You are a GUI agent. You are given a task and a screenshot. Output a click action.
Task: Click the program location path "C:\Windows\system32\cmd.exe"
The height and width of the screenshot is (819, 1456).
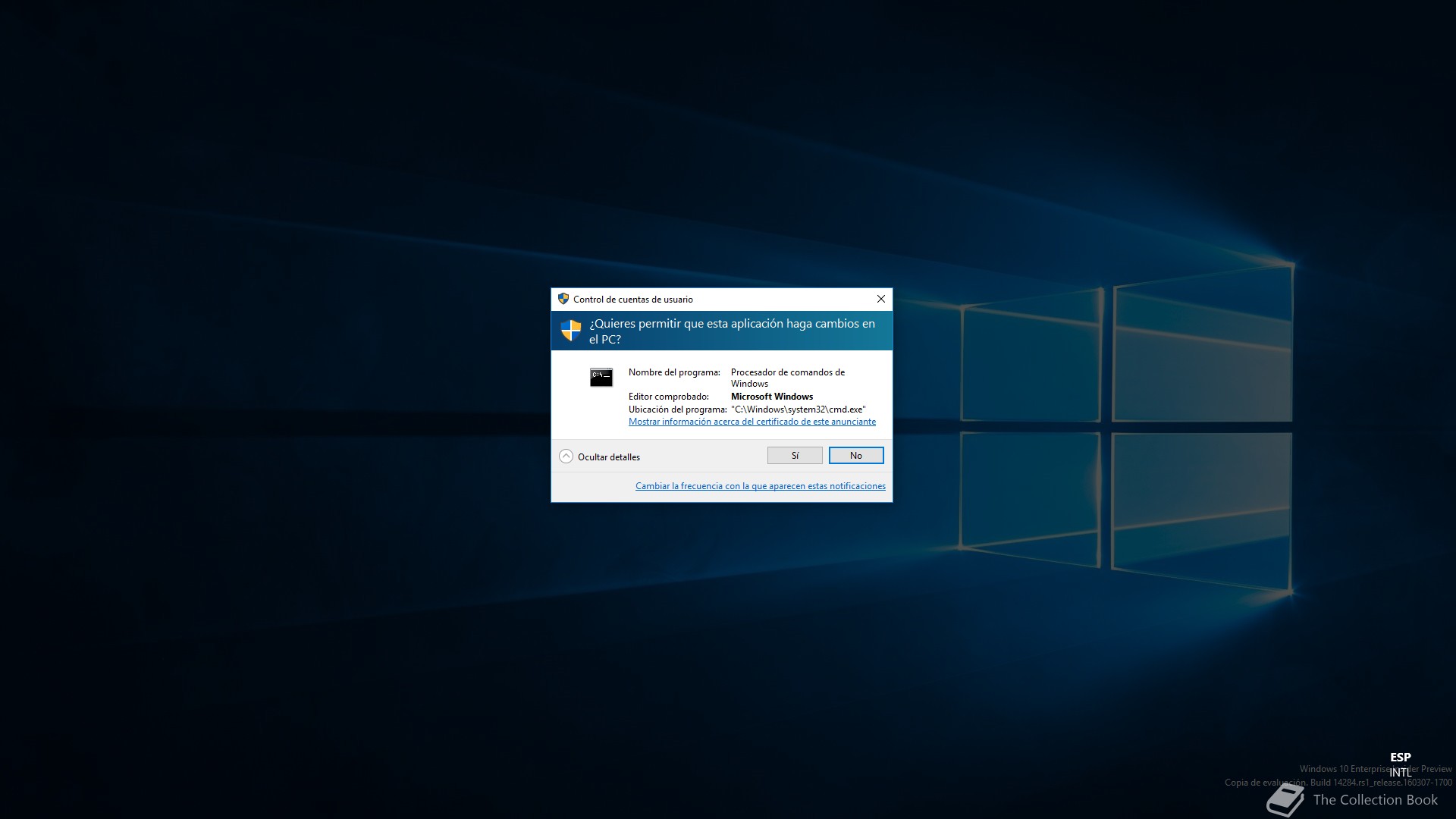(x=799, y=409)
